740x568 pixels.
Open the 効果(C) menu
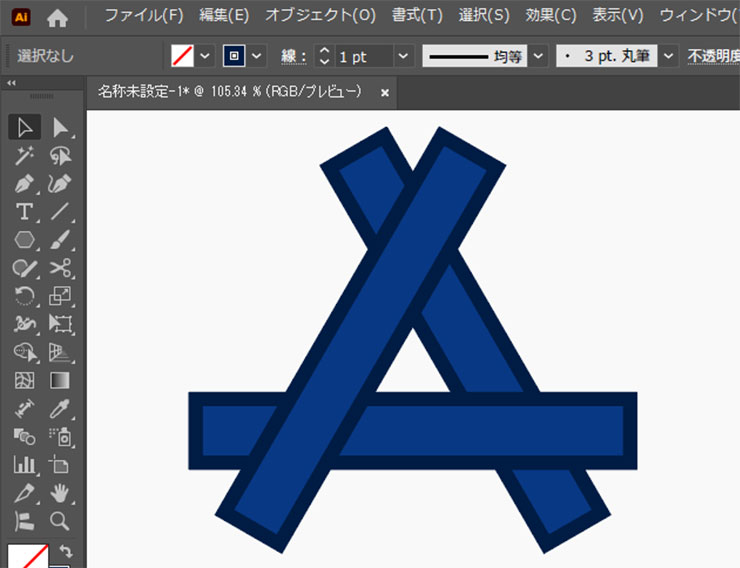pyautogui.click(x=551, y=16)
